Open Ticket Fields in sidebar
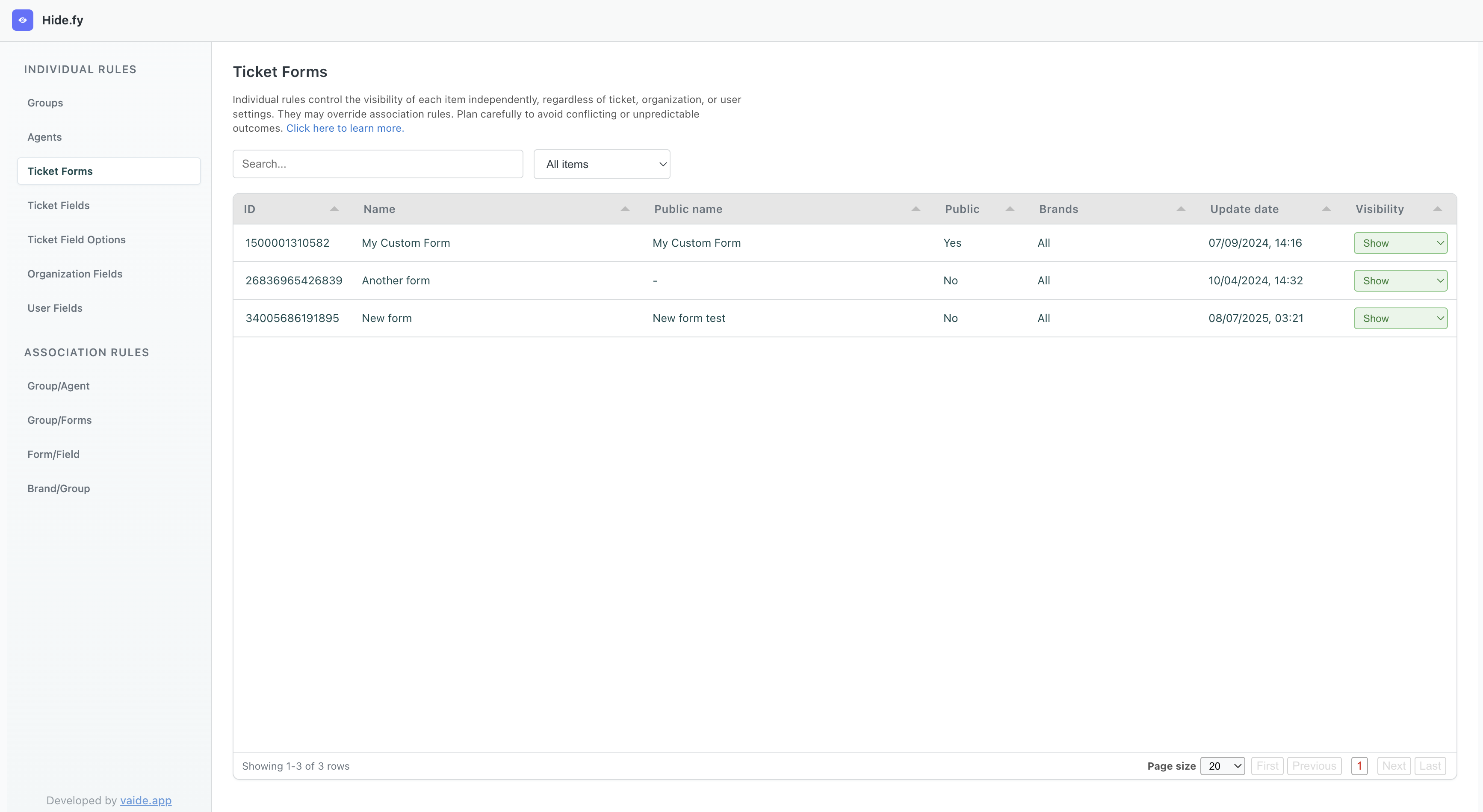Screen dimensions: 1483x812 coord(59,205)
